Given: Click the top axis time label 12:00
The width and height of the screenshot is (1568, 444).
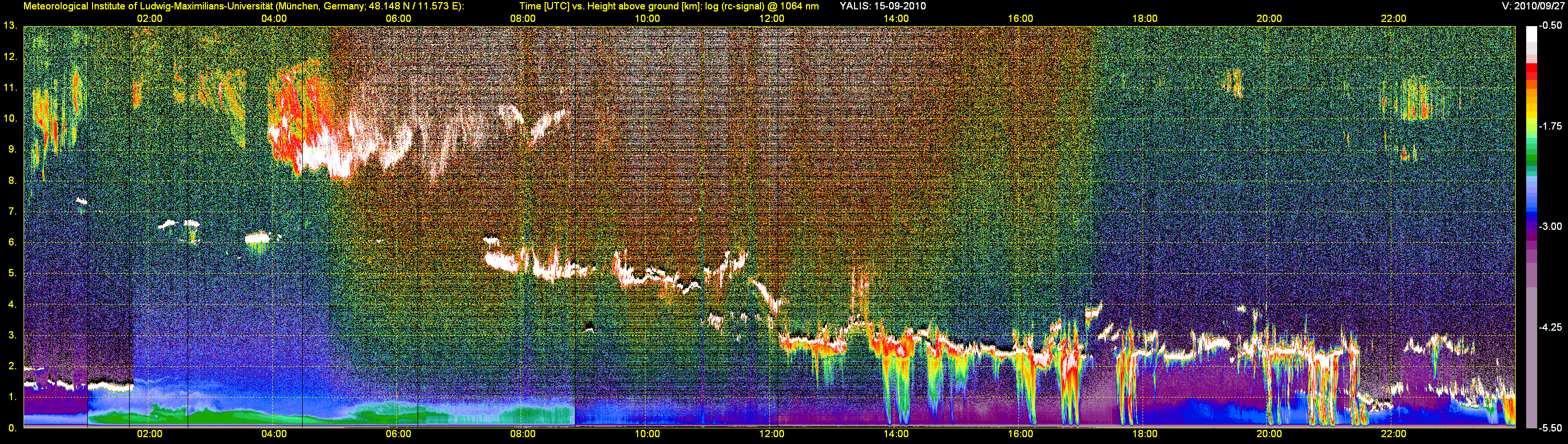Looking at the screenshot, I should coord(772,19).
